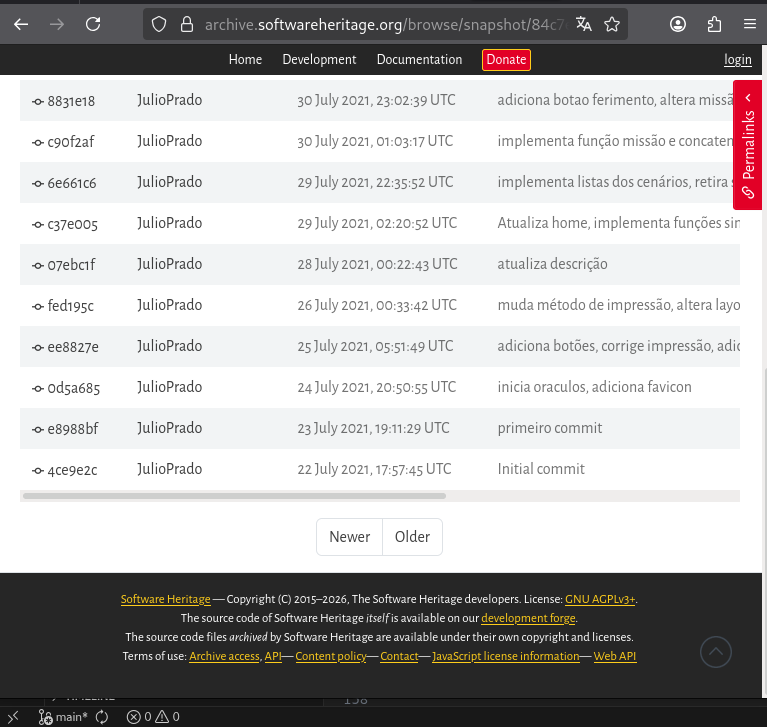Open the Contact footer link
The width and height of the screenshot is (767, 727).
click(x=399, y=657)
